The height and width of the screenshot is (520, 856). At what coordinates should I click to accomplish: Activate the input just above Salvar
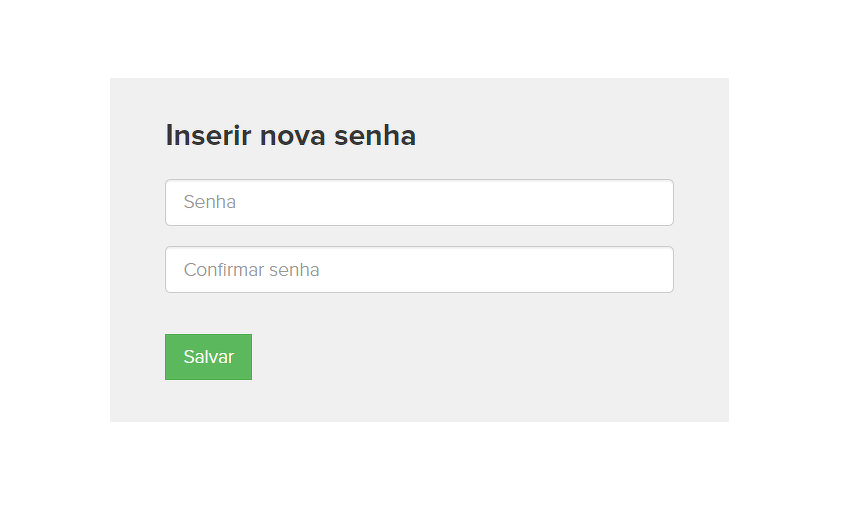tap(419, 270)
